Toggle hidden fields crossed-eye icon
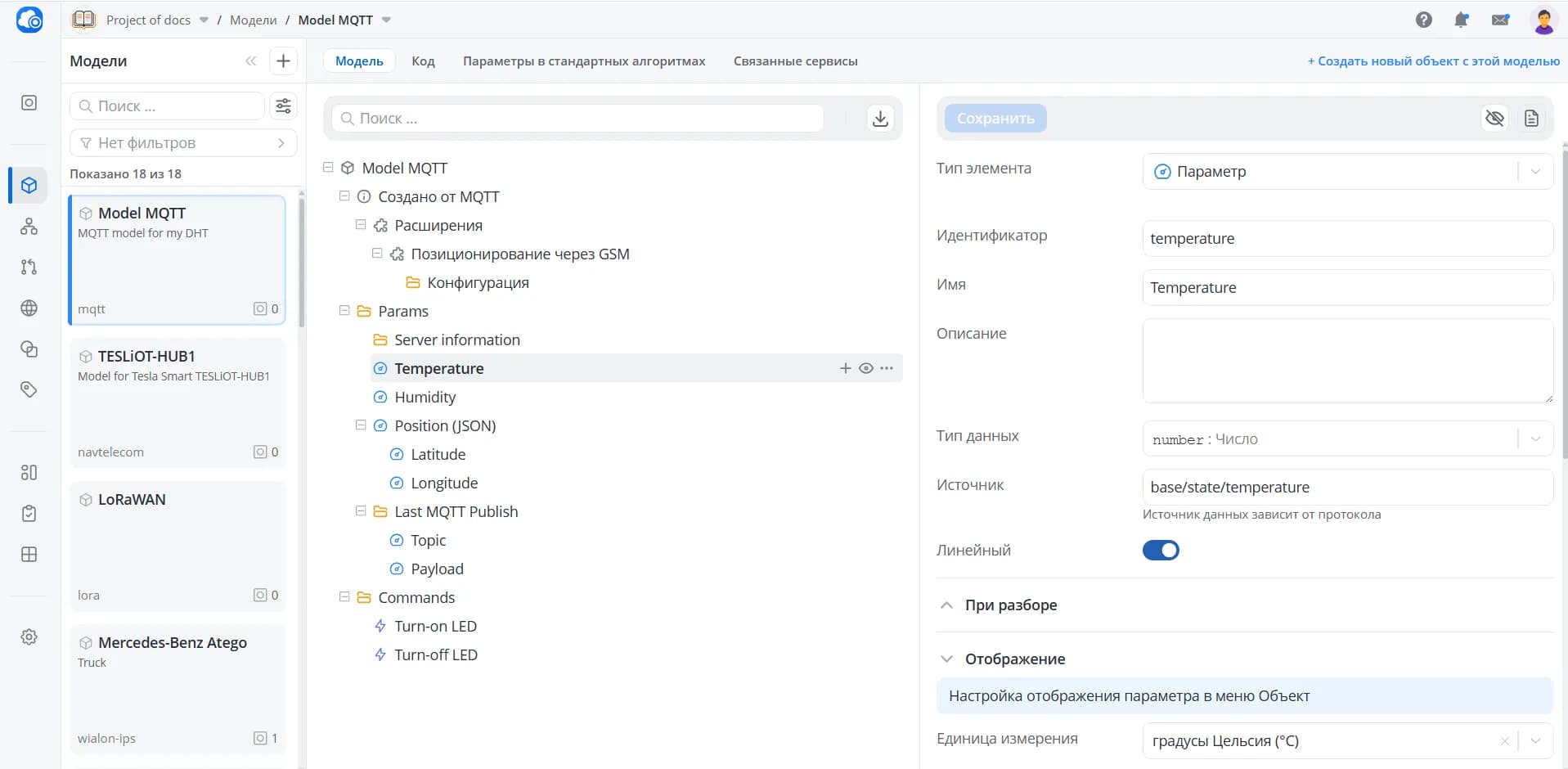 [1494, 119]
